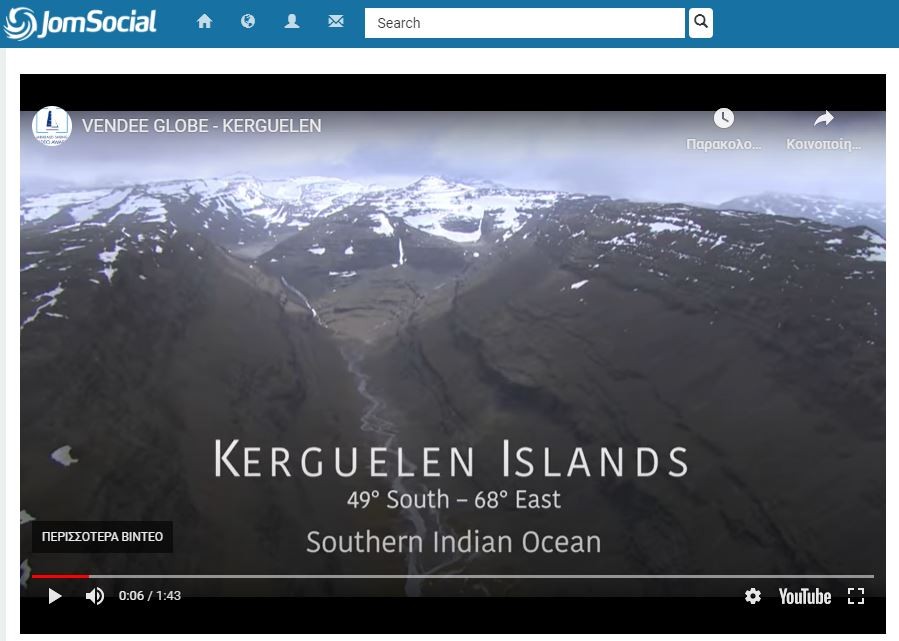Click the JomSocial logo
899x641 pixels.
tap(80, 23)
